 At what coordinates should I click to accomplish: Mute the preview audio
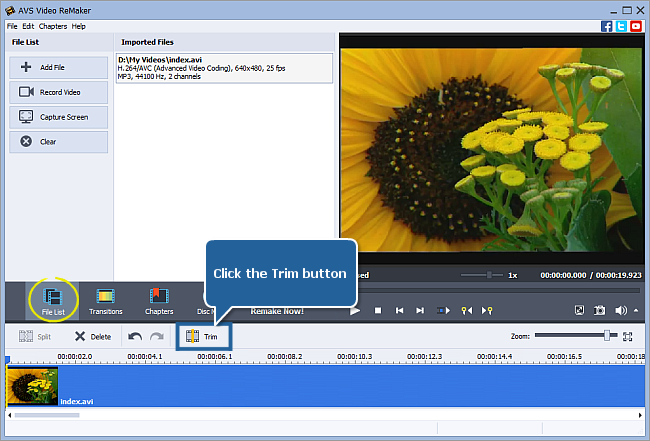[621, 310]
